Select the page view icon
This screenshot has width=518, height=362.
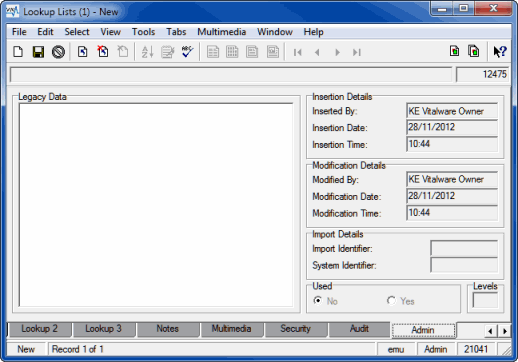coord(252,52)
